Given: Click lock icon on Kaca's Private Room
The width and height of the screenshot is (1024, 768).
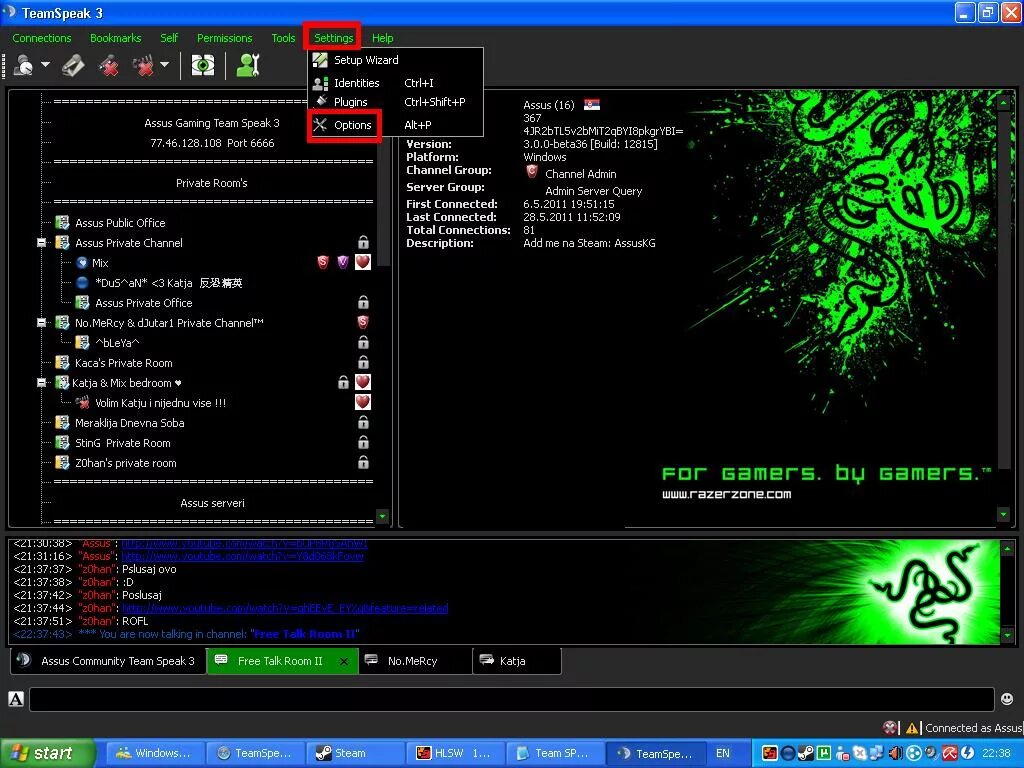Looking at the screenshot, I should tap(364, 362).
